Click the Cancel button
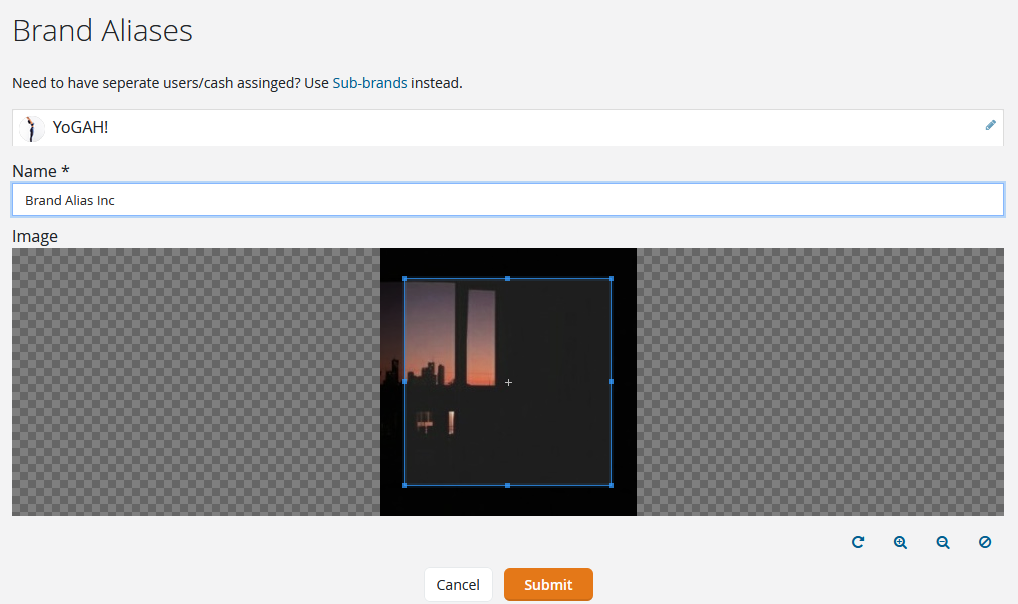The width and height of the screenshot is (1018, 604). (458, 585)
